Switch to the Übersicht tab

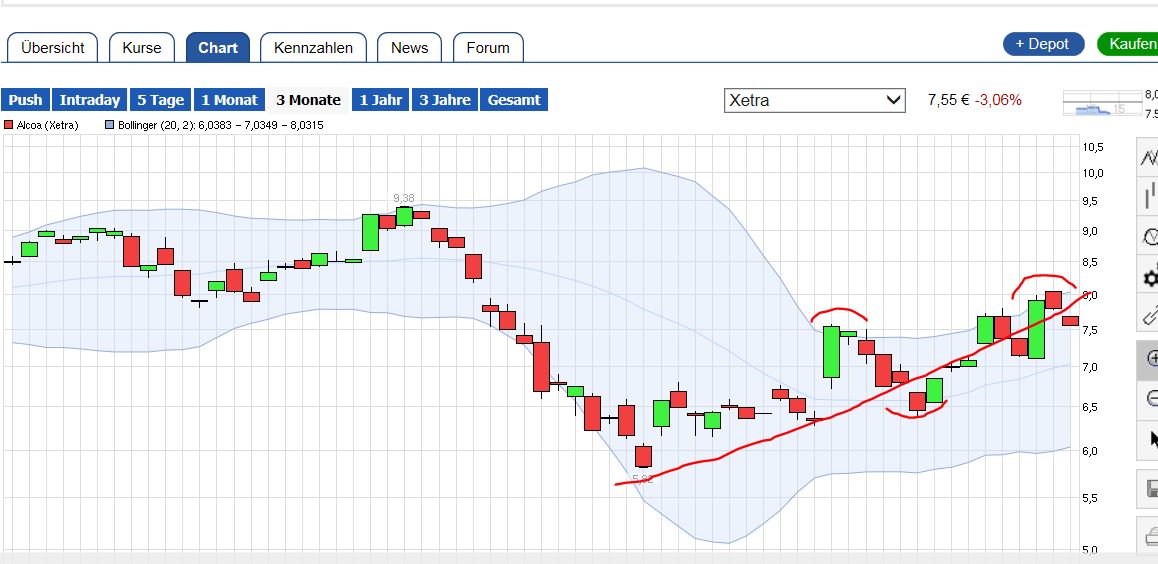point(53,47)
